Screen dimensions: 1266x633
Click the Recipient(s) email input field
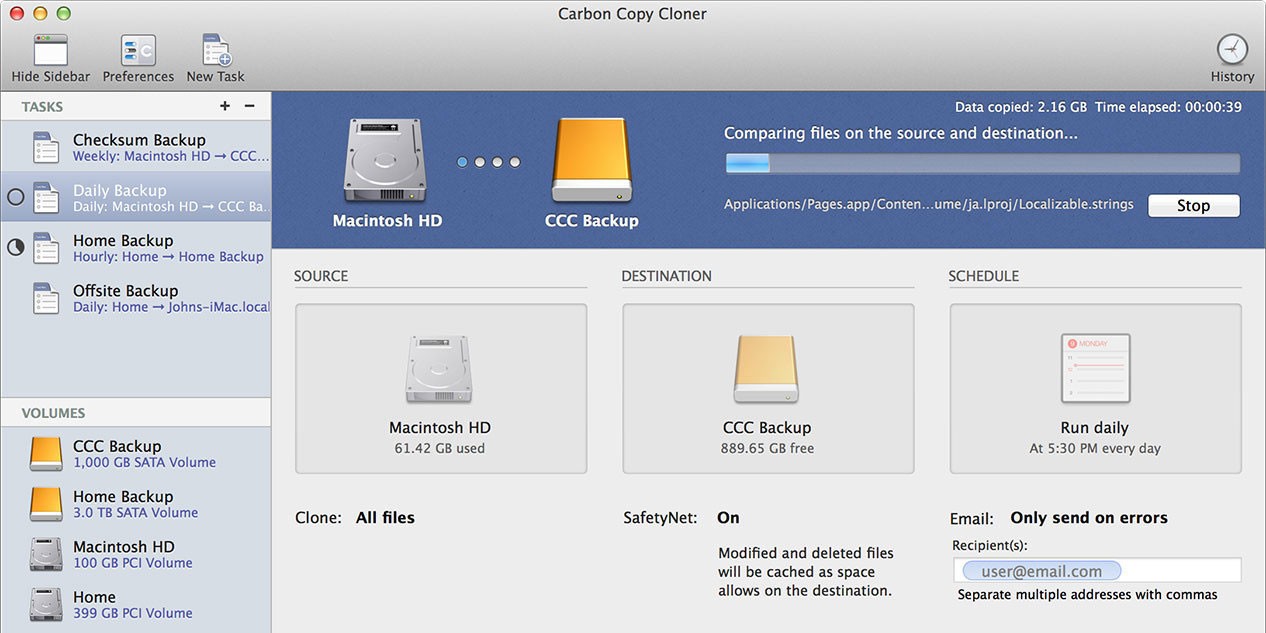(1097, 571)
